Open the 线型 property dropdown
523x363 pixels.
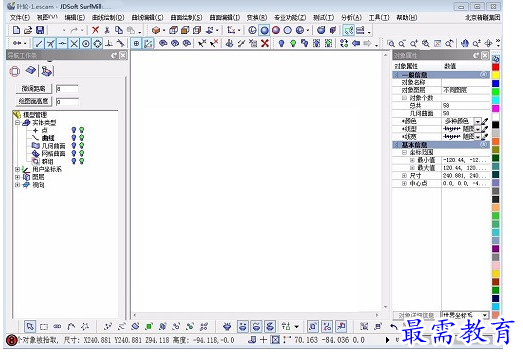478,129
